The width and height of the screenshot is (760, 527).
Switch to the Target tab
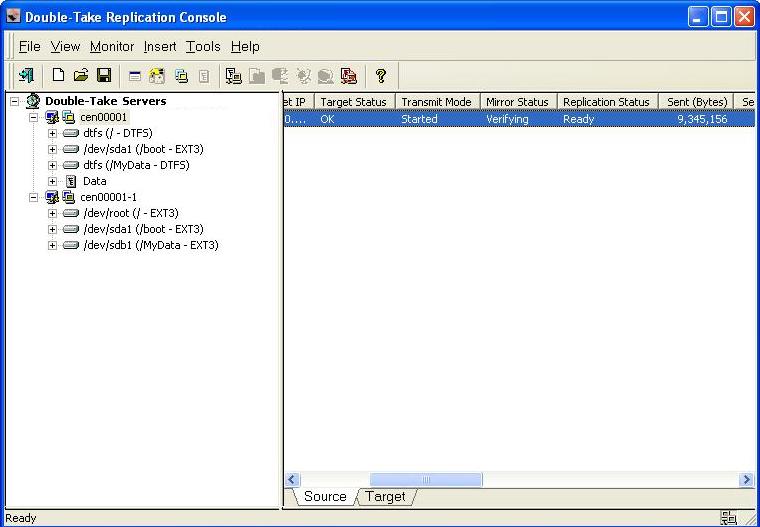pyautogui.click(x=385, y=497)
